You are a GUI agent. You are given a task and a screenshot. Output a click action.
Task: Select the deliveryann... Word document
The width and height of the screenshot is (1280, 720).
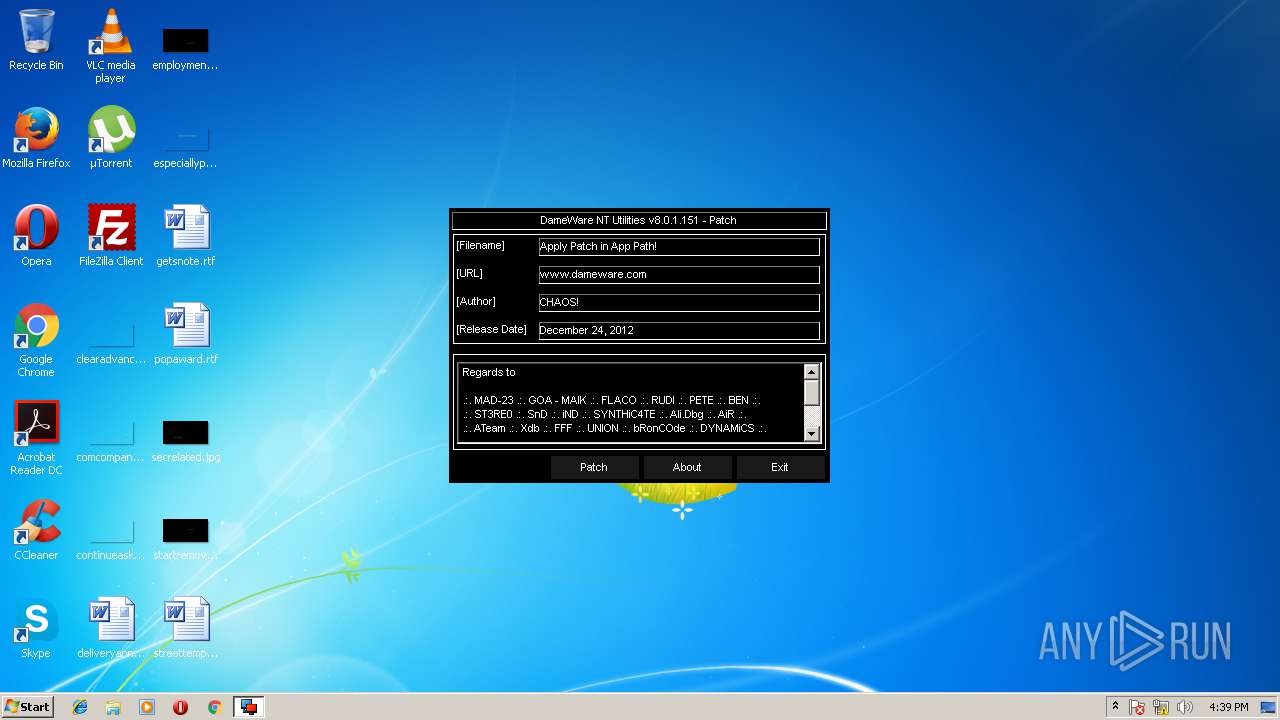[x=111, y=628]
